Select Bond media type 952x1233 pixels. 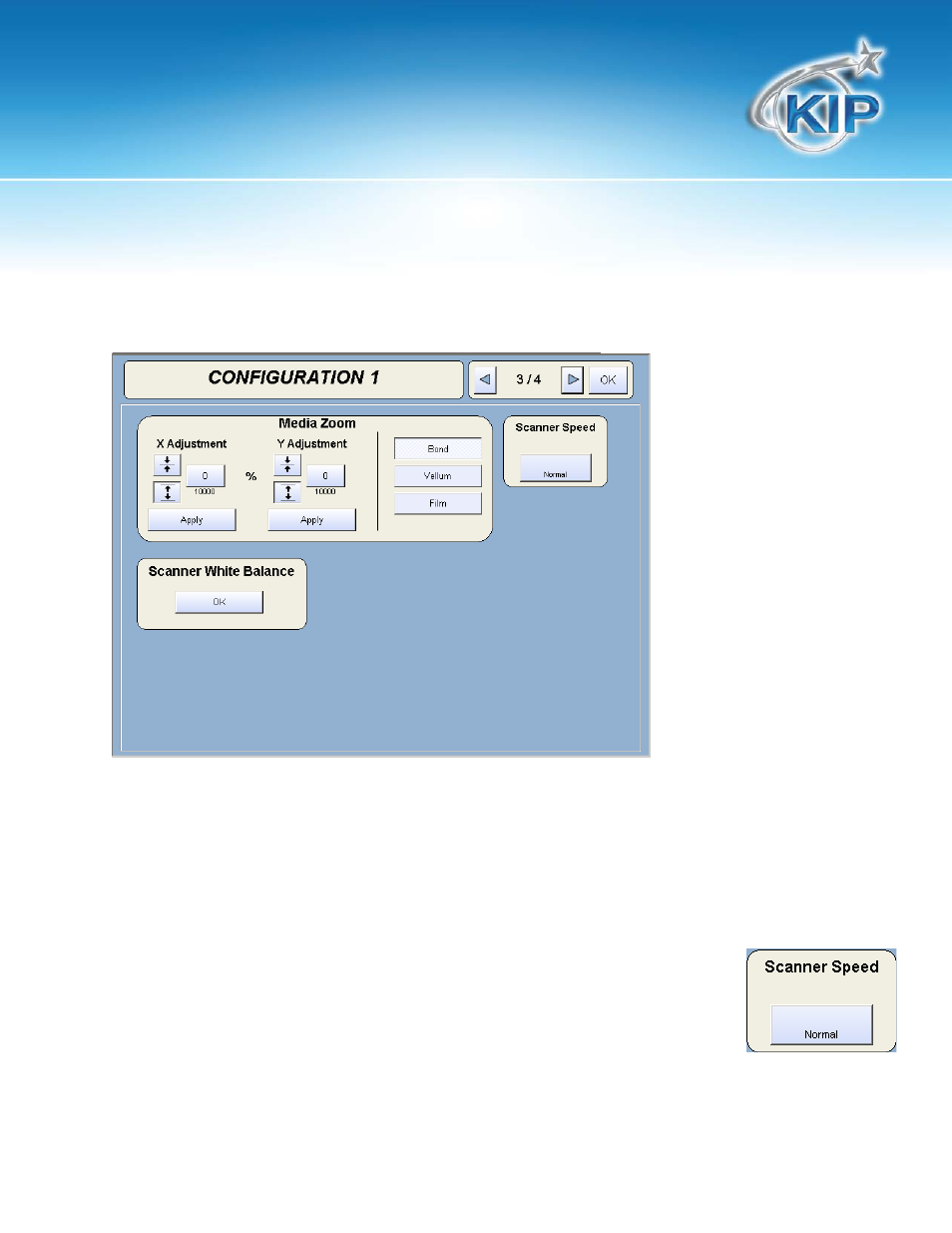pos(438,449)
